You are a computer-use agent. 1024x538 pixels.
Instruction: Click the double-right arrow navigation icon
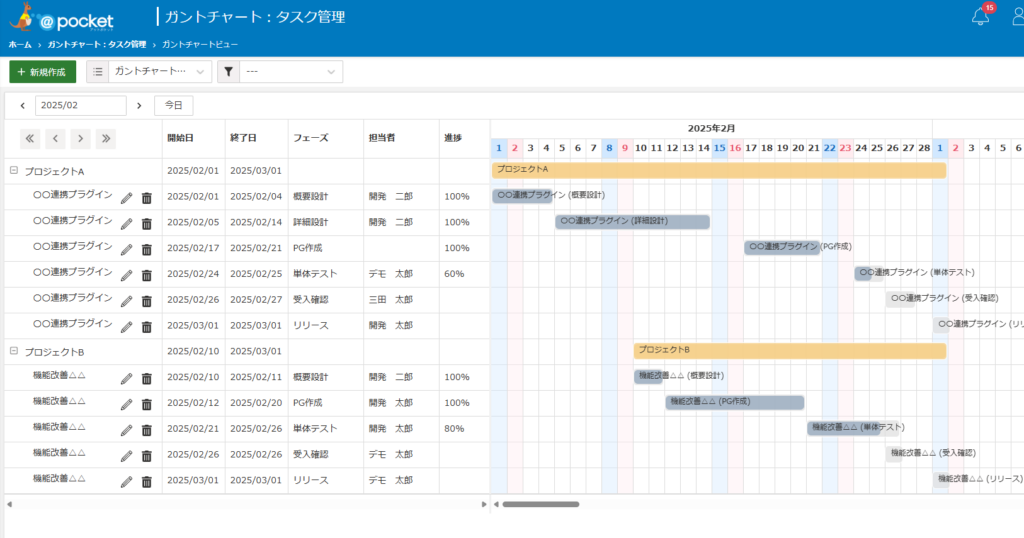point(105,139)
